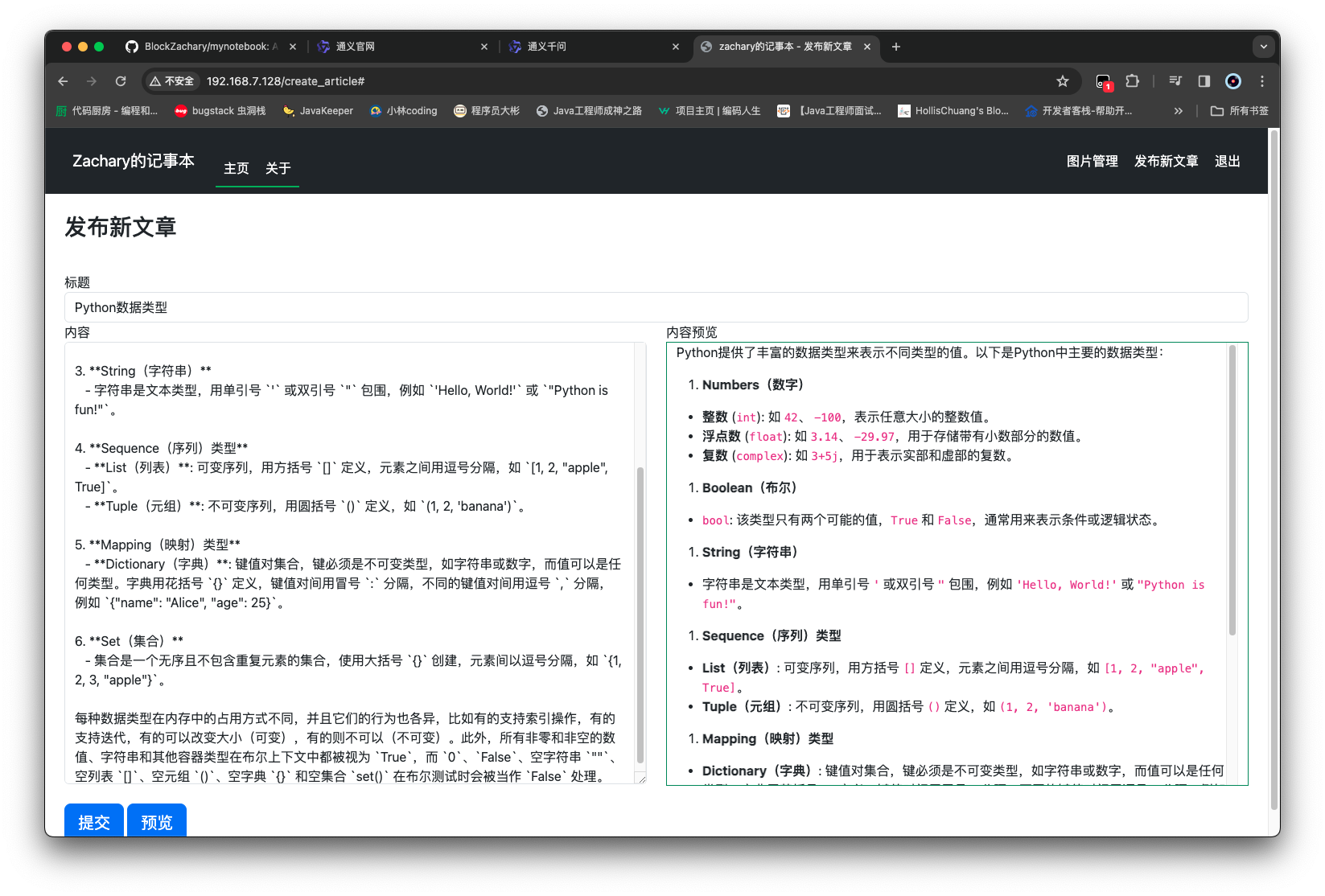The image size is (1325, 896).
Task: Show hidden bookmarks with the chevron
Action: coord(1179,111)
